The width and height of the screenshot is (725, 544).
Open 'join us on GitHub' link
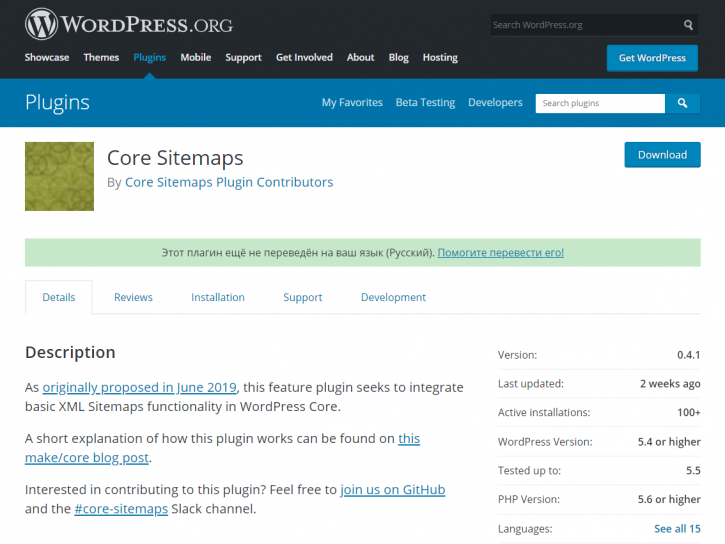point(393,489)
